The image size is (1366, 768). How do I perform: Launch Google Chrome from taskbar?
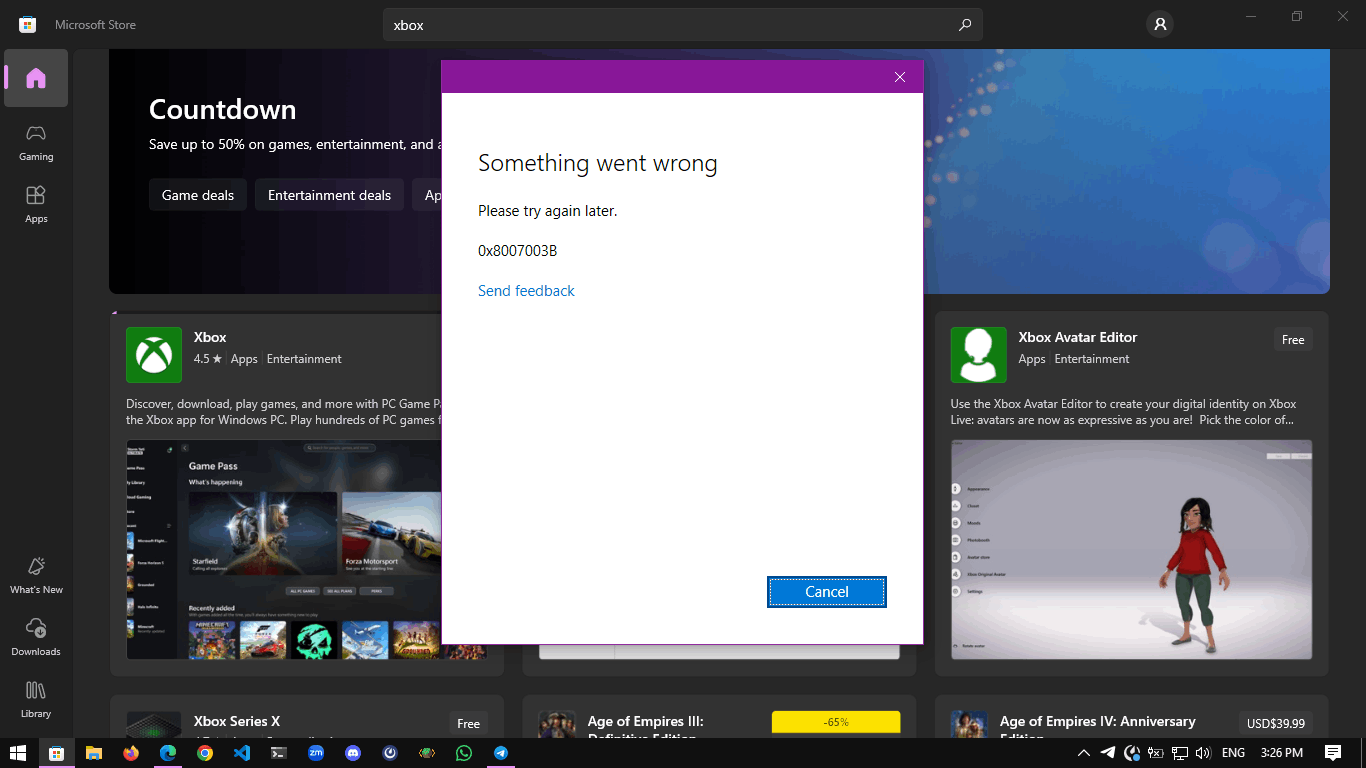[x=205, y=753]
